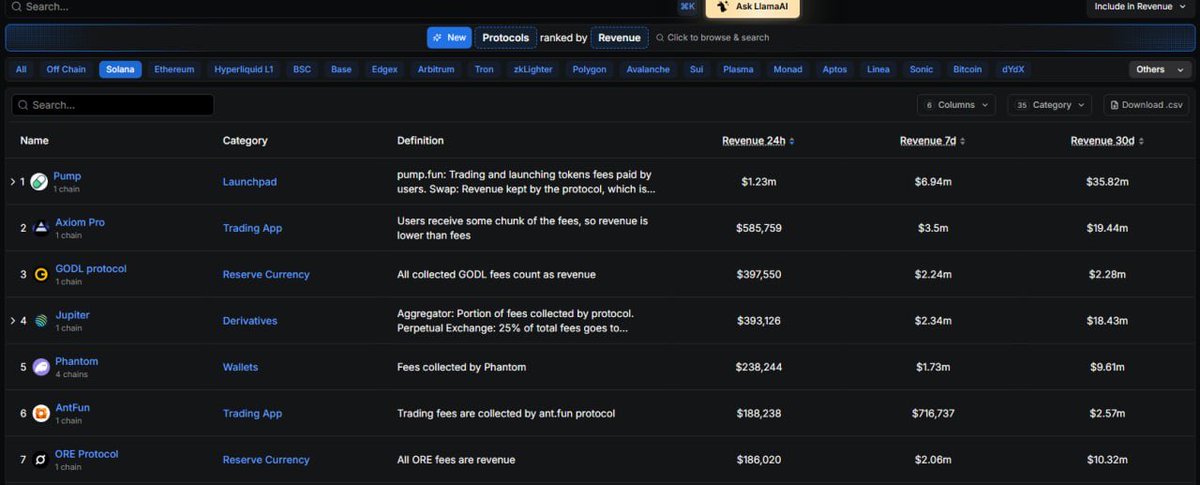Open the Jupiter protocol link
This screenshot has height=485, width=1200.
click(x=72, y=315)
